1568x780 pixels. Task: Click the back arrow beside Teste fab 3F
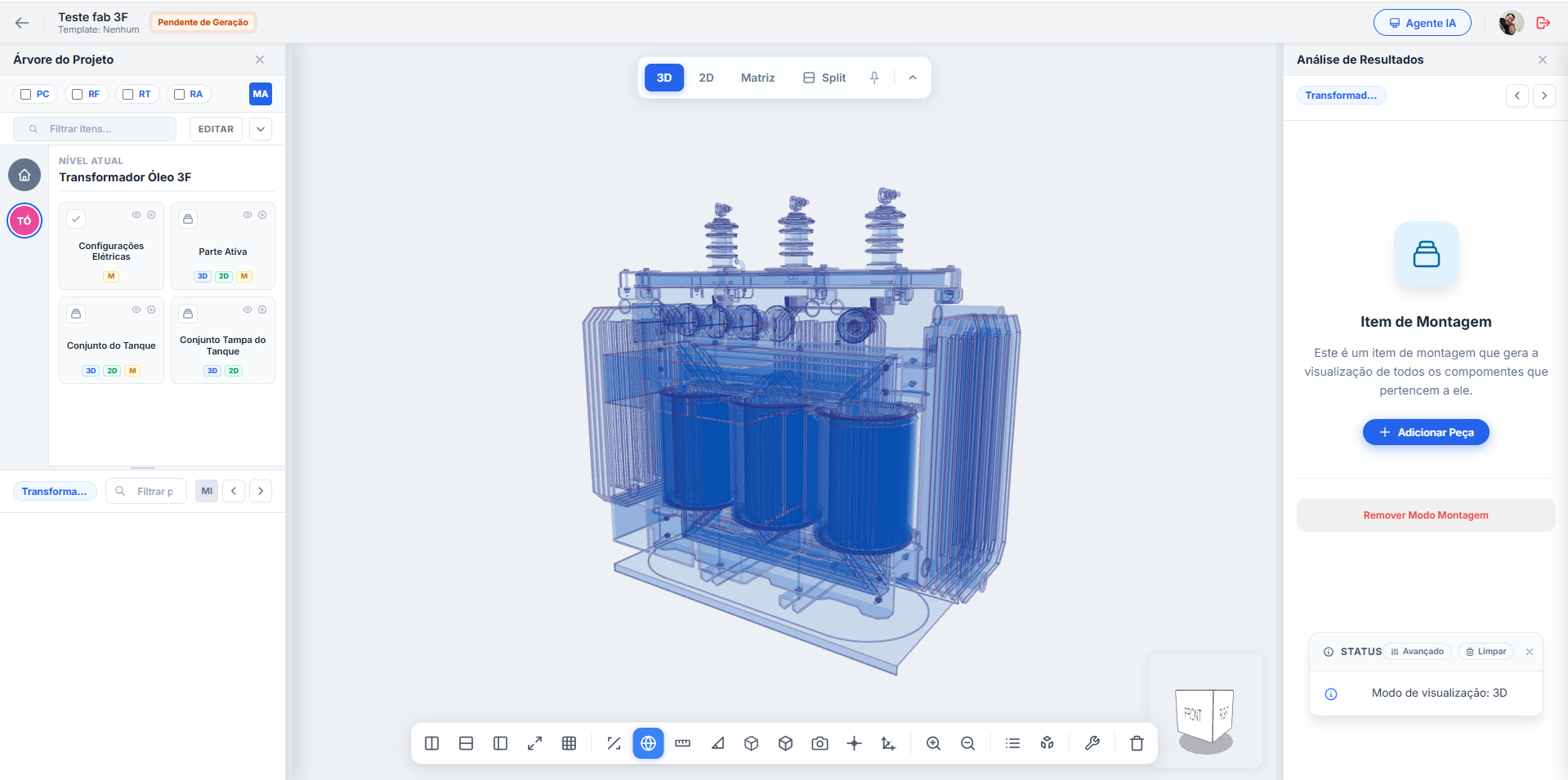(x=22, y=23)
